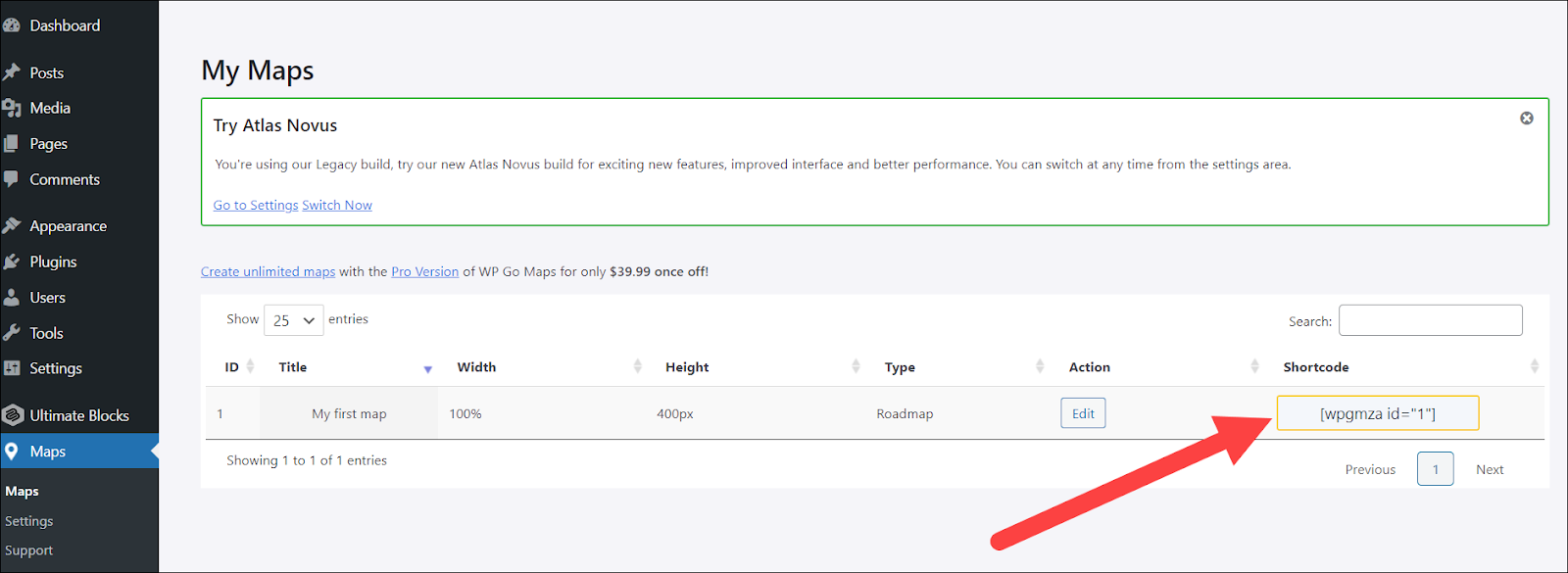Viewport: 1568px width, 573px height.
Task: Focus the Search input field
Action: 1431,320
